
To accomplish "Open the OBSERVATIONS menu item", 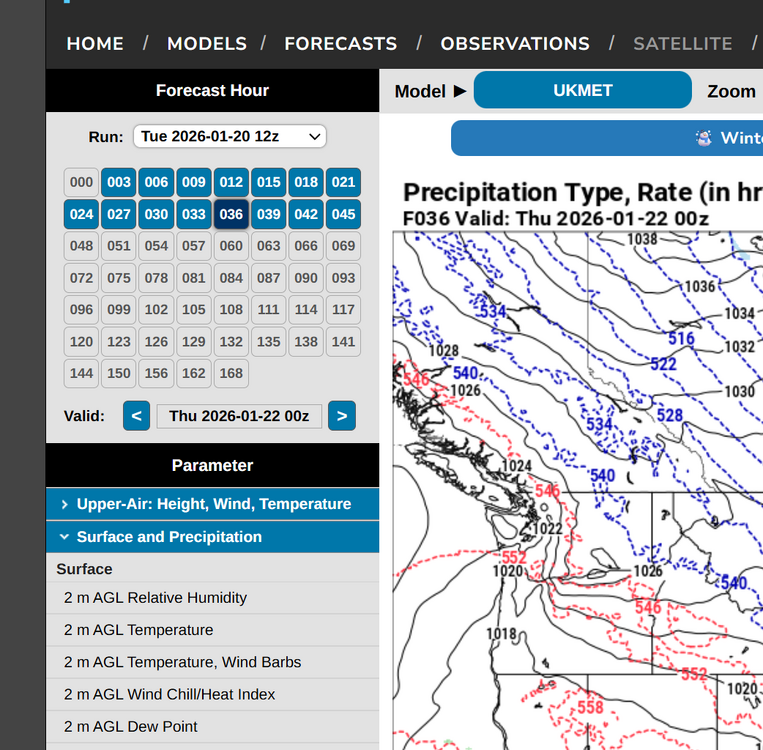I will [x=515, y=44].
